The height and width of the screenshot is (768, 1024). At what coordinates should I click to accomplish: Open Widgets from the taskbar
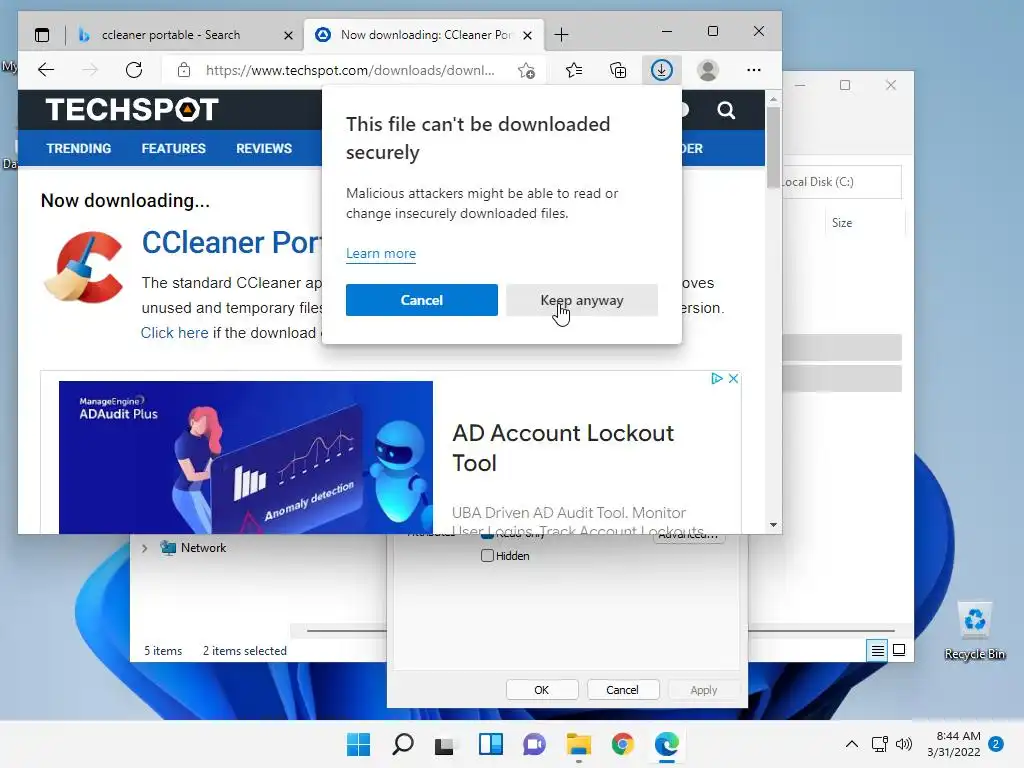490,744
